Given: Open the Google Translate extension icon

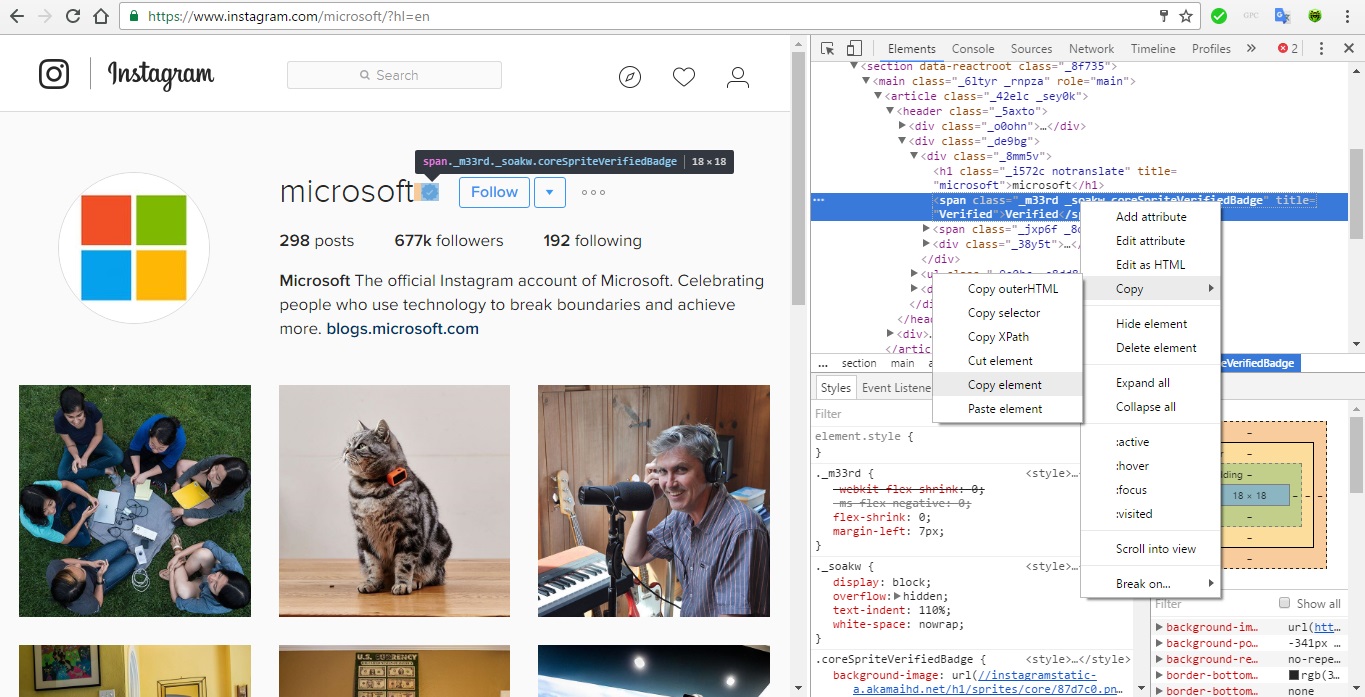Looking at the screenshot, I should point(1282,16).
